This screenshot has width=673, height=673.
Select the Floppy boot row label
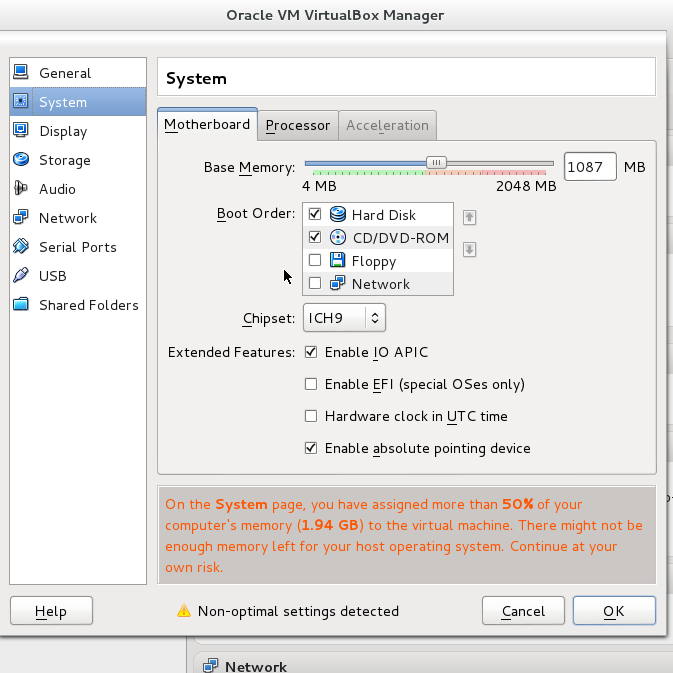pos(374,261)
